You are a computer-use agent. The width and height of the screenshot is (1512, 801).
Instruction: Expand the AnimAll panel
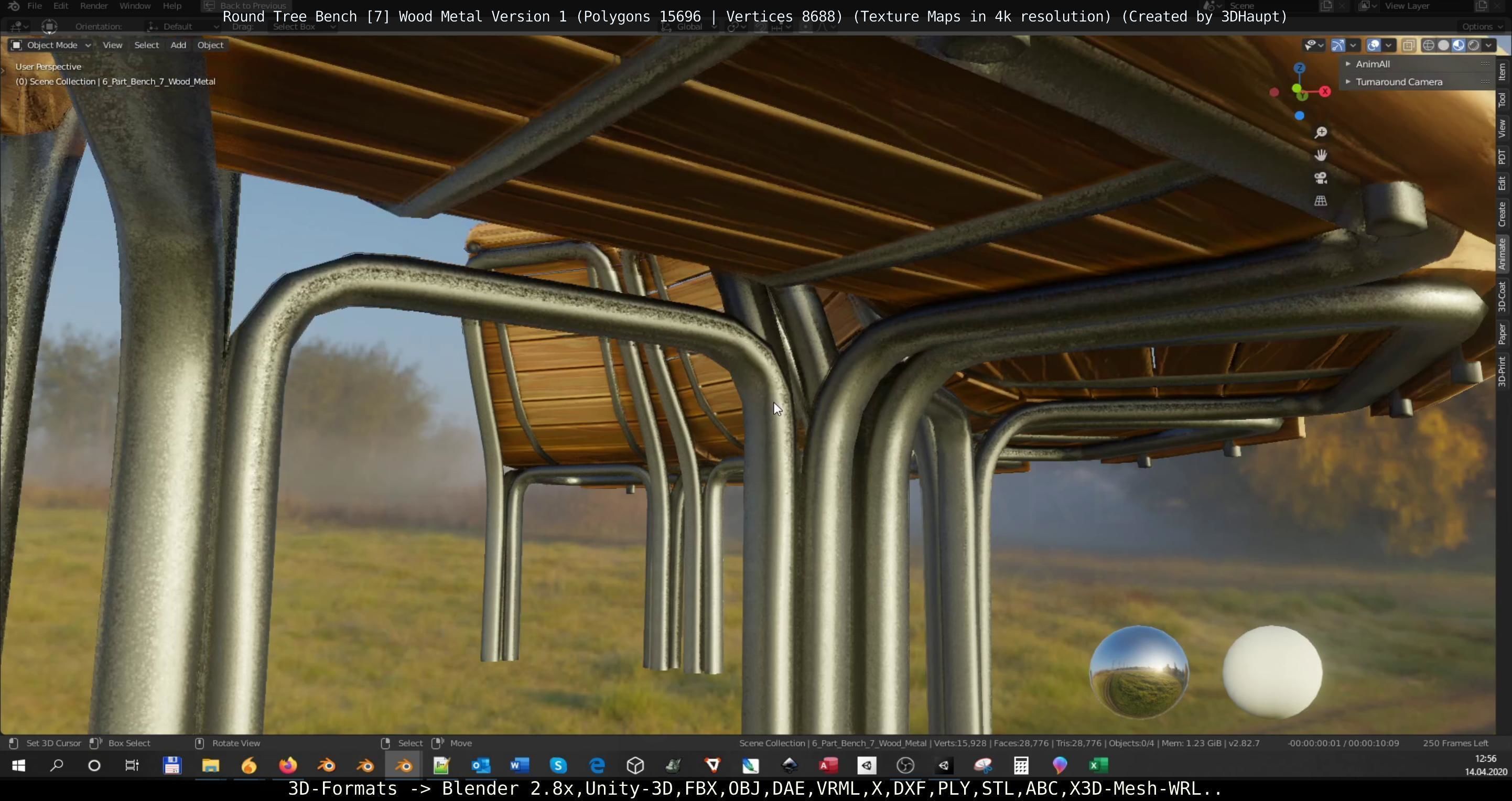(1373, 64)
